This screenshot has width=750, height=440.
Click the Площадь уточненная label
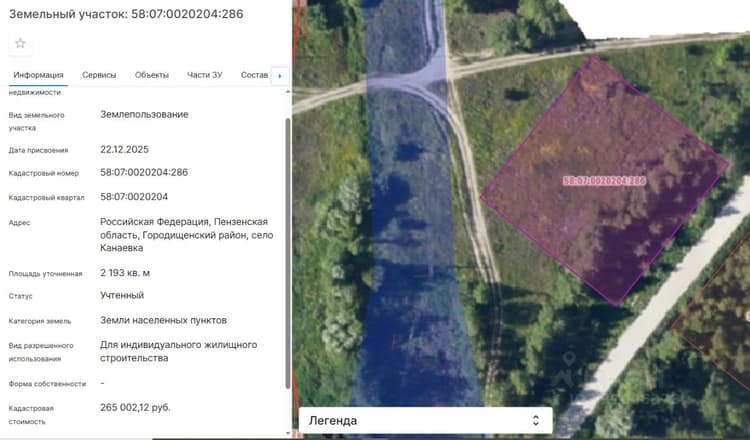45,274
